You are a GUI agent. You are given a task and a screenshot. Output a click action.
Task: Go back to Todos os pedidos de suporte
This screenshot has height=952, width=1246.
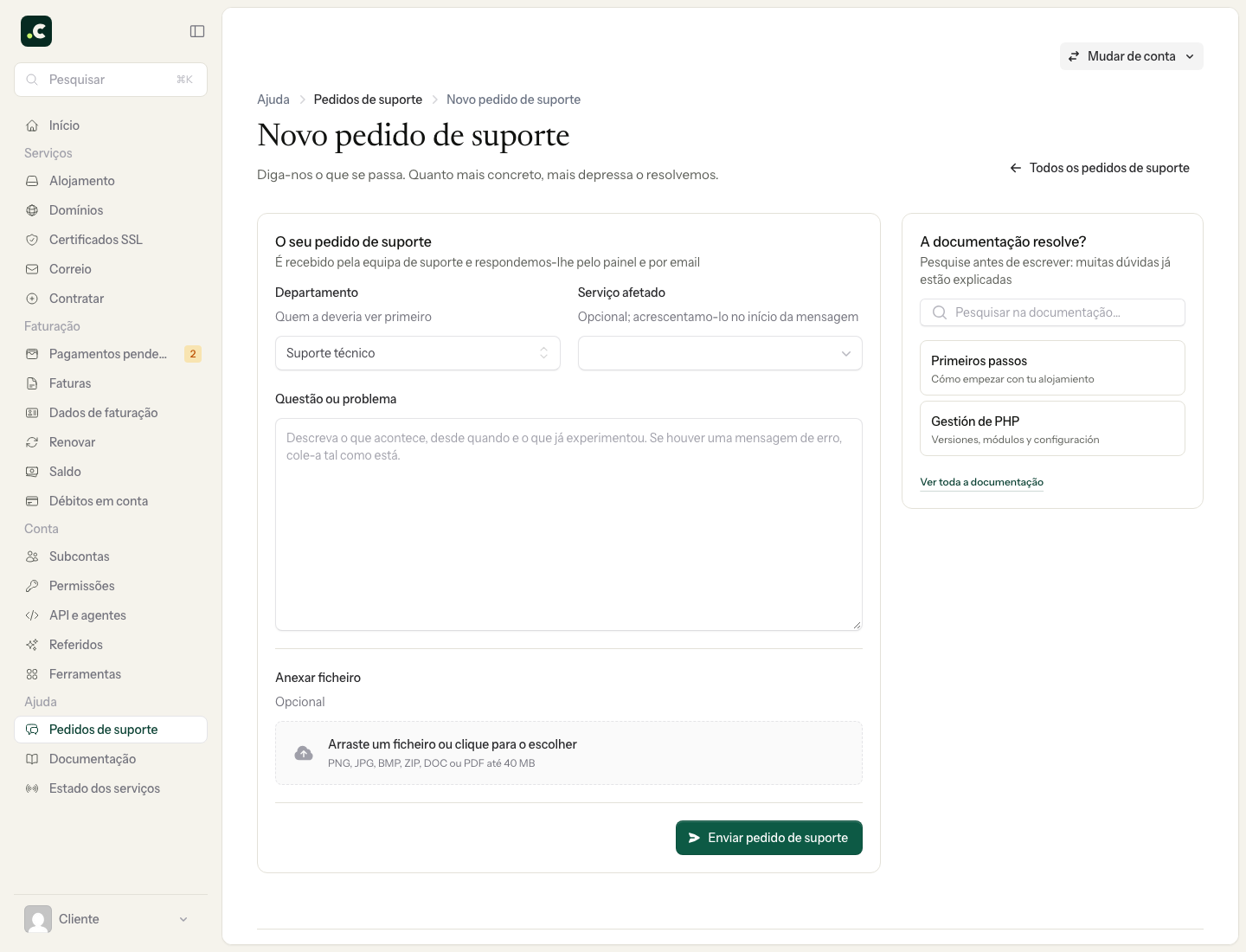(1100, 168)
